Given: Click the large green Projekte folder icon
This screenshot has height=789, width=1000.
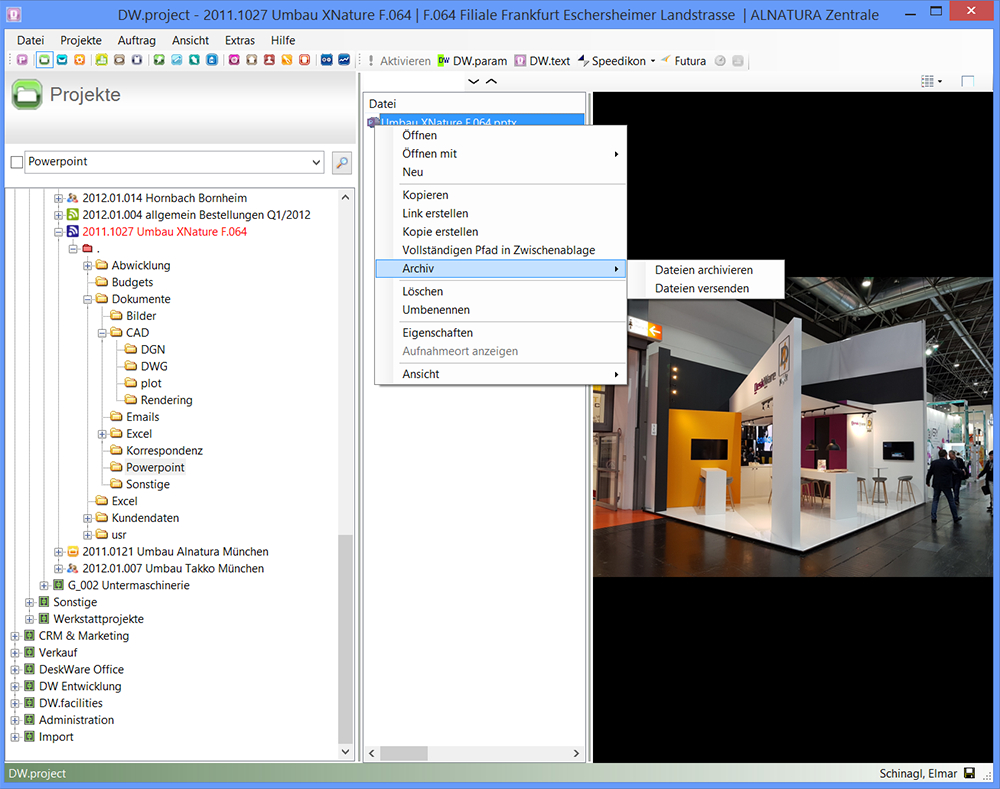Looking at the screenshot, I should [x=27, y=95].
